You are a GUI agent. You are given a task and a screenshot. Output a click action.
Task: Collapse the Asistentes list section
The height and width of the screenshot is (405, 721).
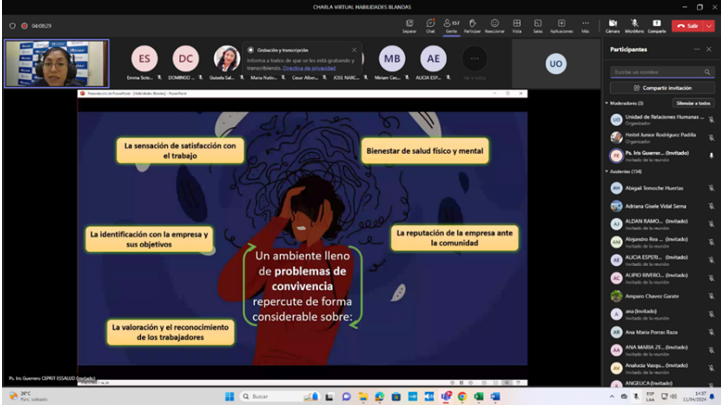(x=607, y=171)
